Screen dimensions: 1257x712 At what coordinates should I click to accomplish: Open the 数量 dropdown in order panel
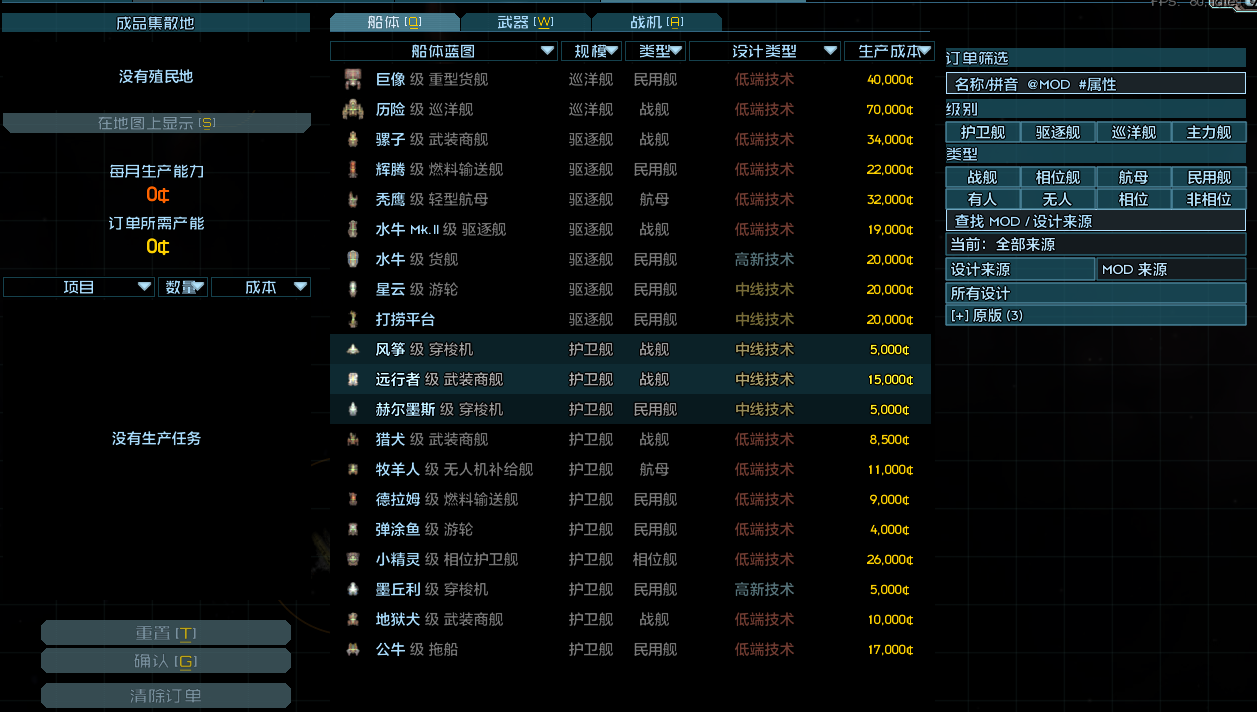(183, 287)
